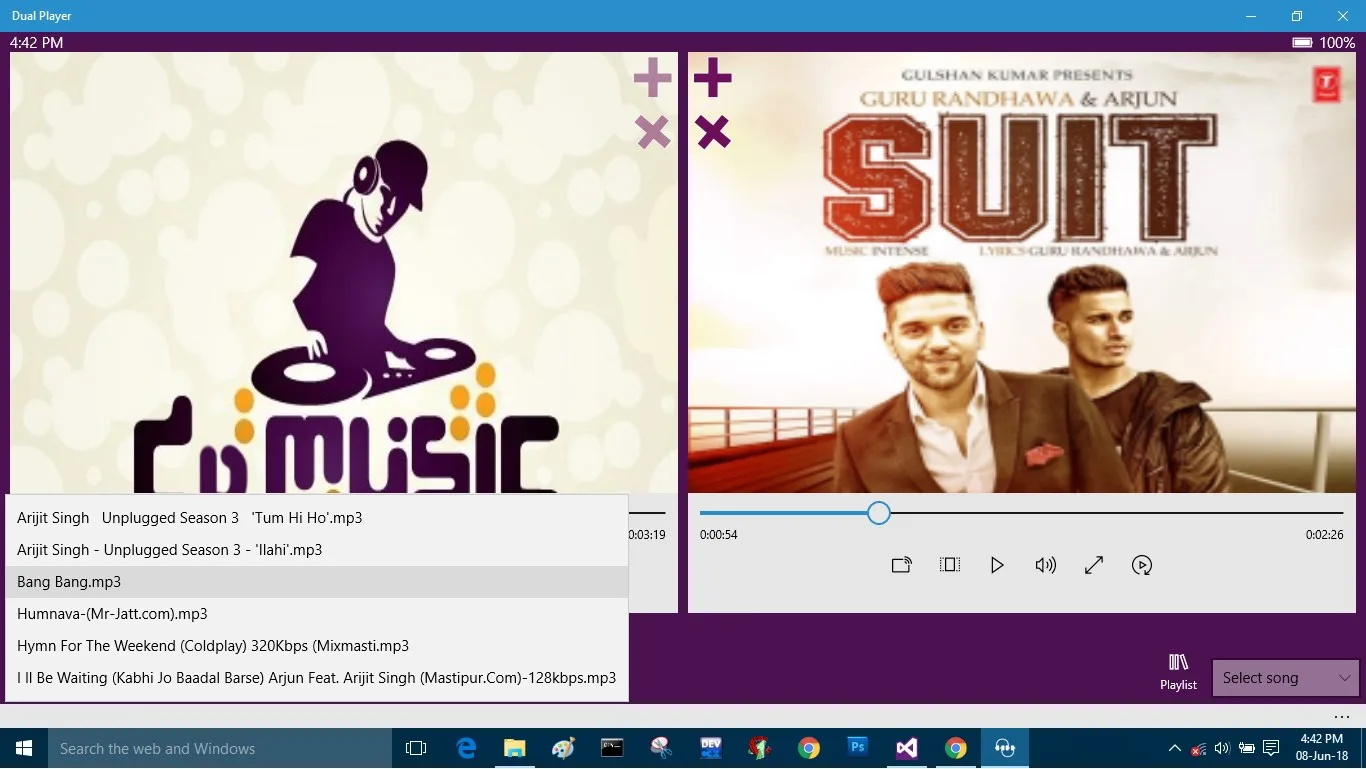Click the aspect ratio zoom icon
Screen dimensions: 1366x769
(950, 565)
